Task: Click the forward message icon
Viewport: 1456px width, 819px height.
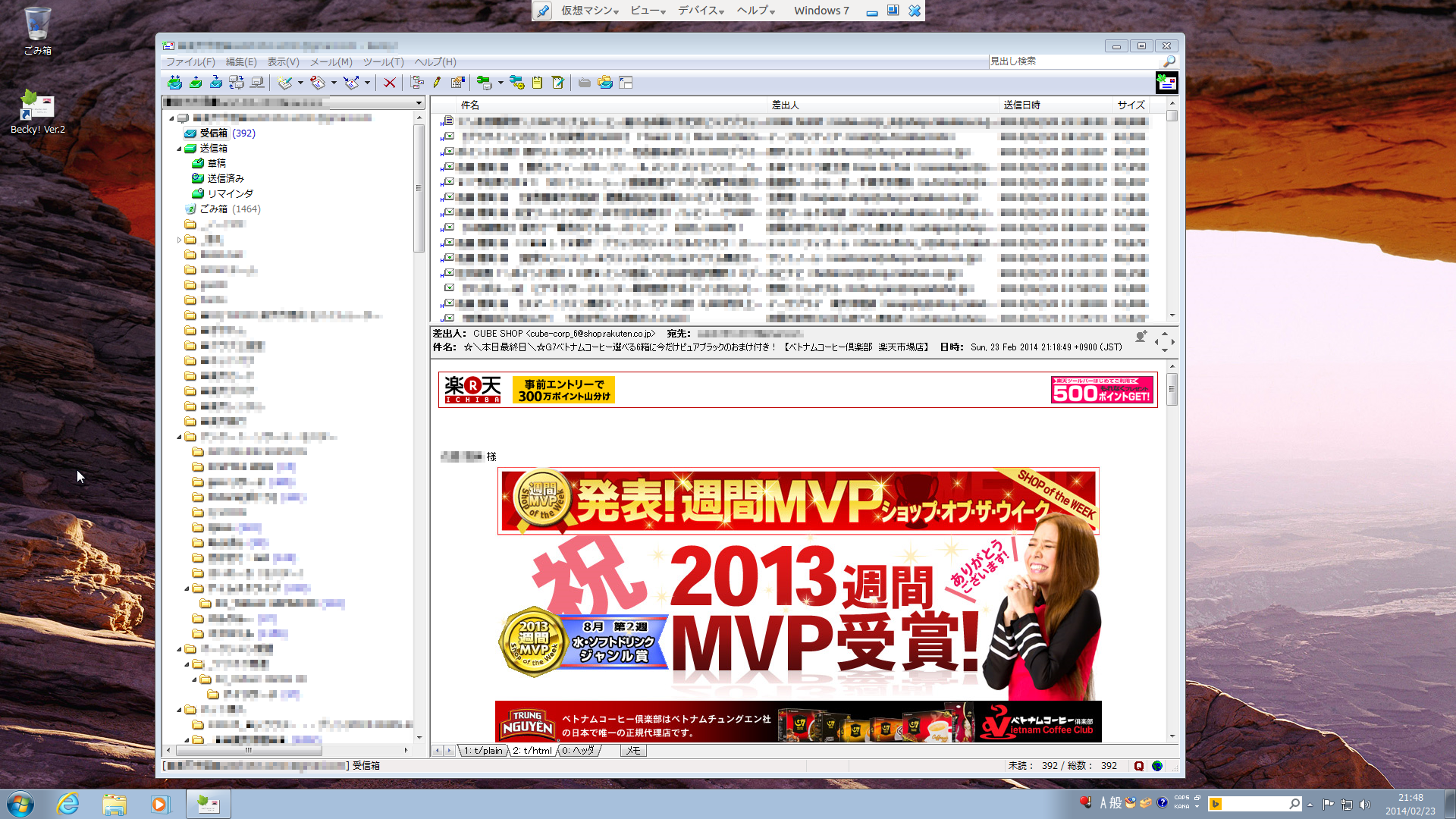Action: coord(351,83)
